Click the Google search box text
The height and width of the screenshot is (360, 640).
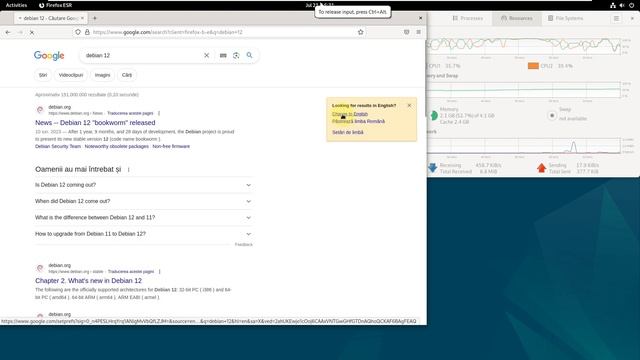click(x=98, y=56)
